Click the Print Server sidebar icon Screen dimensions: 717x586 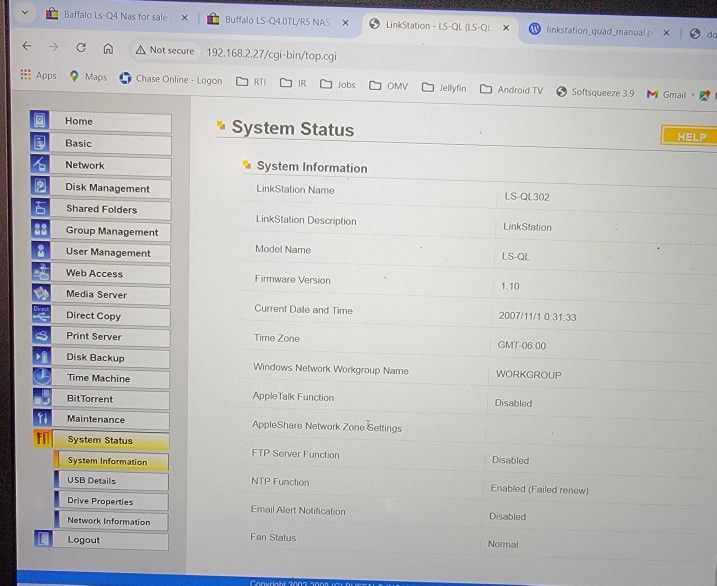pos(42,335)
